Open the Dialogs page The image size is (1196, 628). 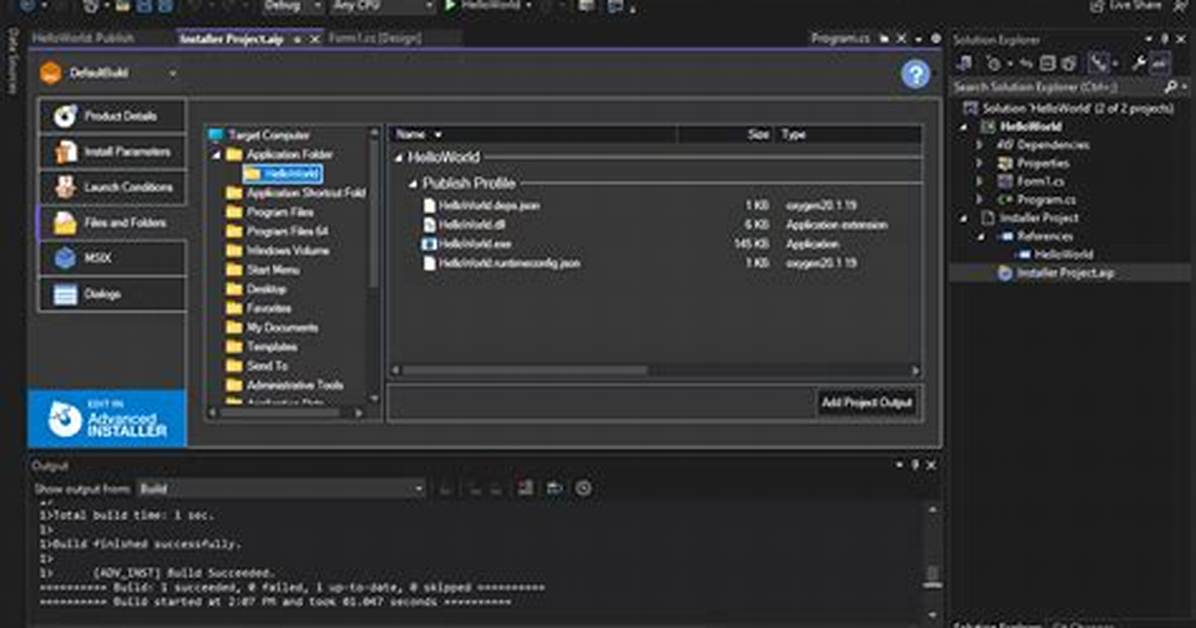click(112, 294)
